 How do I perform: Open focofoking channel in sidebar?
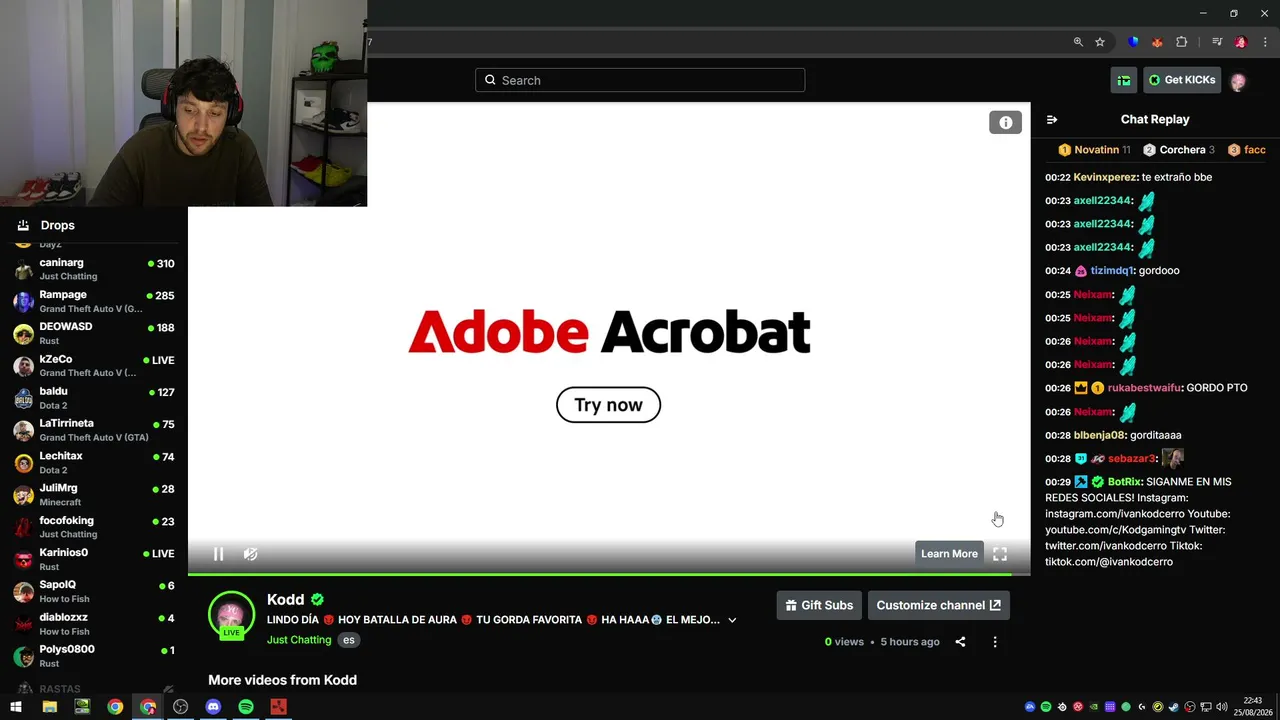click(94, 527)
